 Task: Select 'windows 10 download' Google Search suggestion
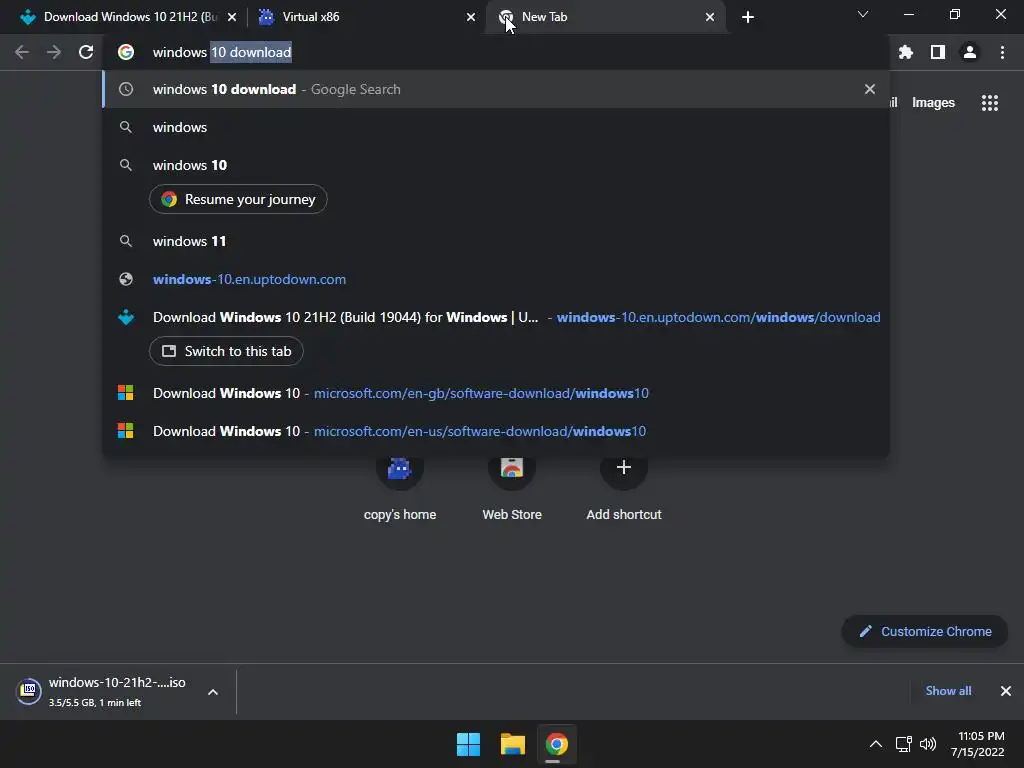[x=496, y=89]
